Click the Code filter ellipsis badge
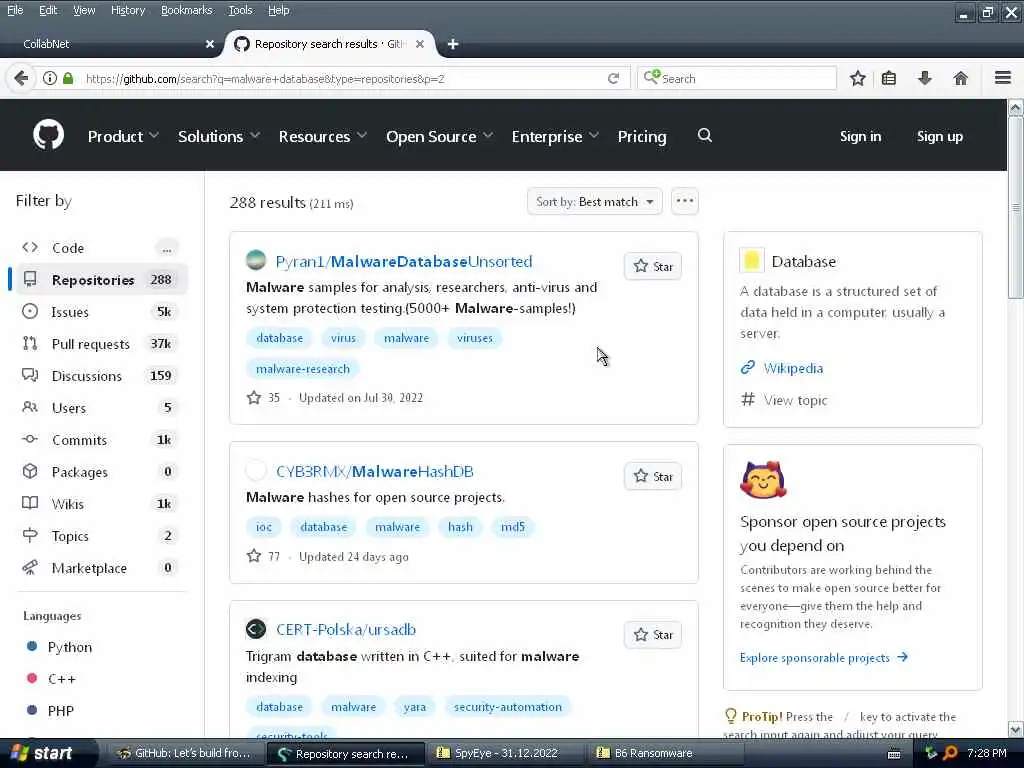 coord(167,248)
